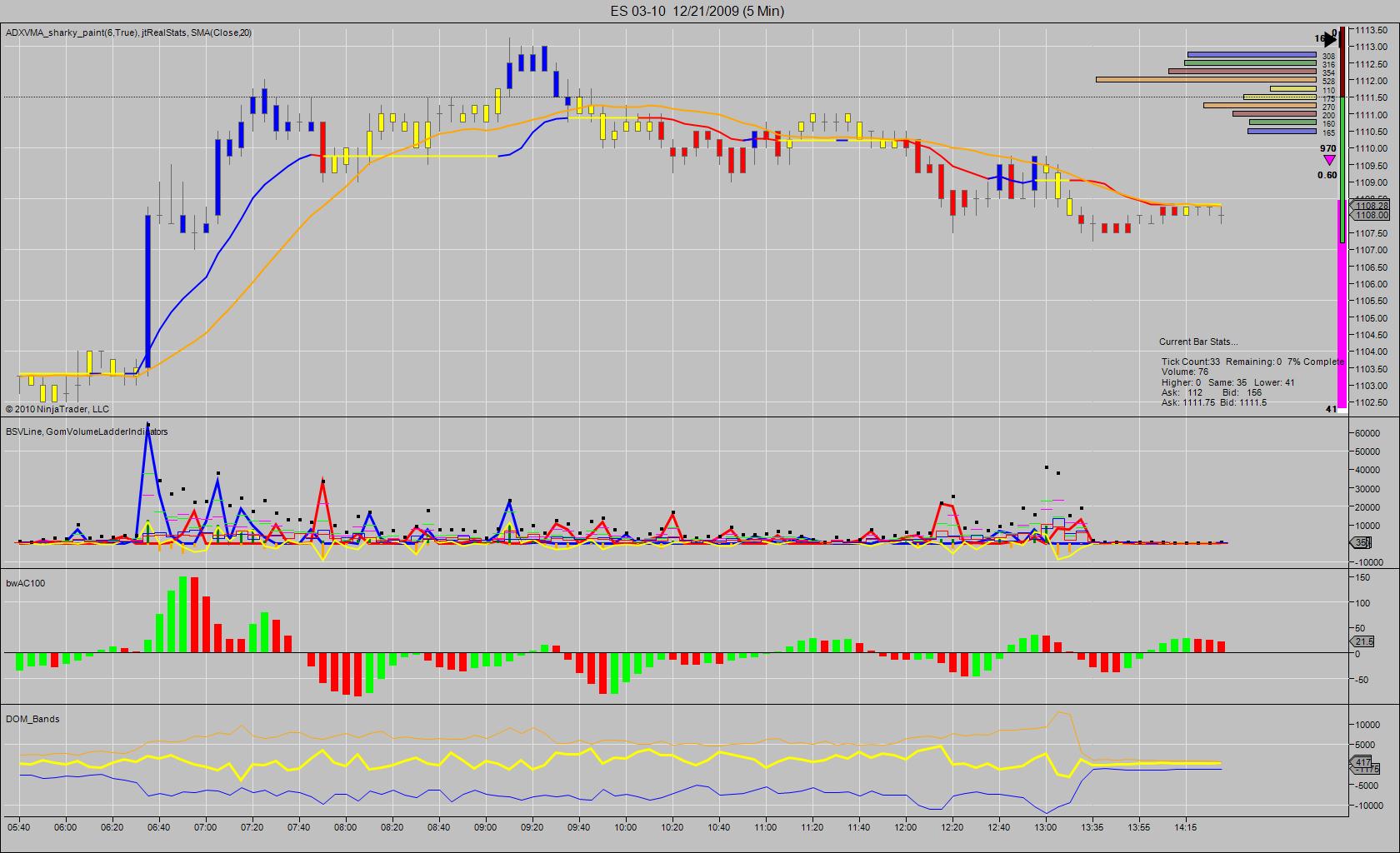
Task: Click the 0.60 value below the magenta triangle
Action: [1327, 175]
